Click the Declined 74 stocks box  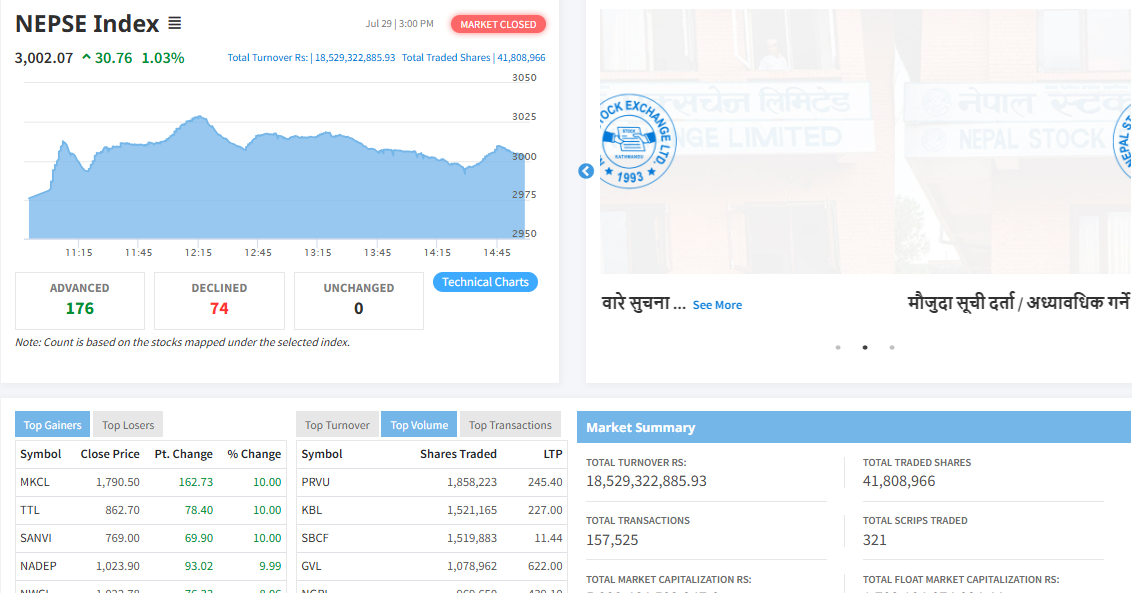tap(219, 300)
